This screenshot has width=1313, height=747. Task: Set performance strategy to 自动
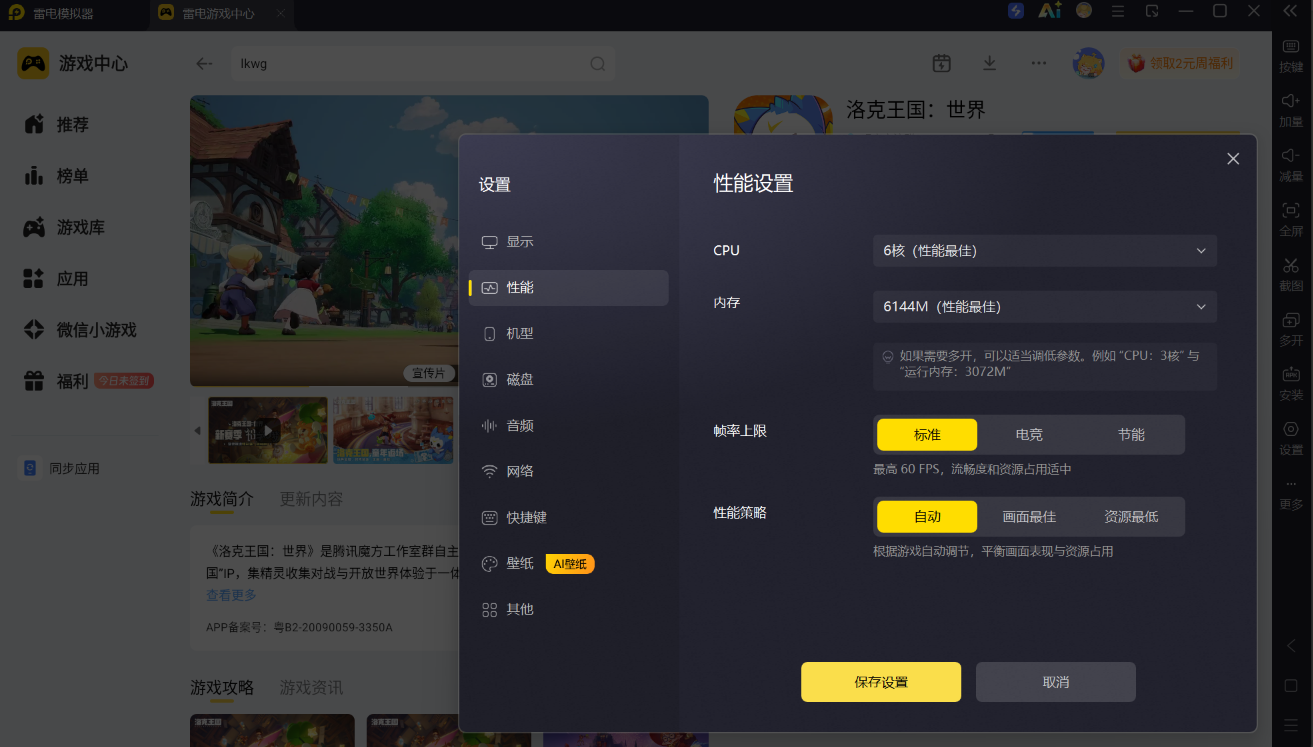927,517
